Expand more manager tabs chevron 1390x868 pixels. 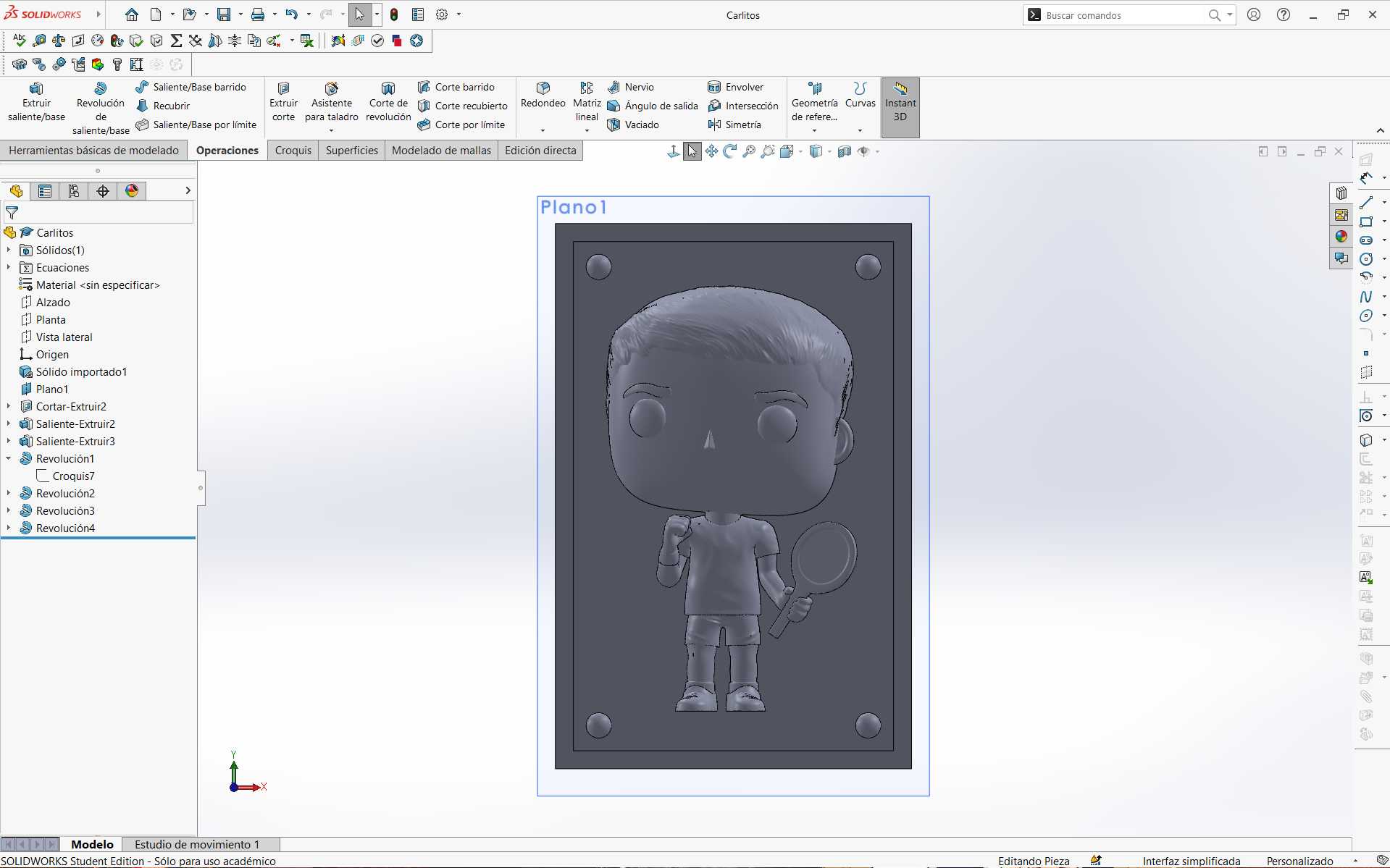pos(188,190)
